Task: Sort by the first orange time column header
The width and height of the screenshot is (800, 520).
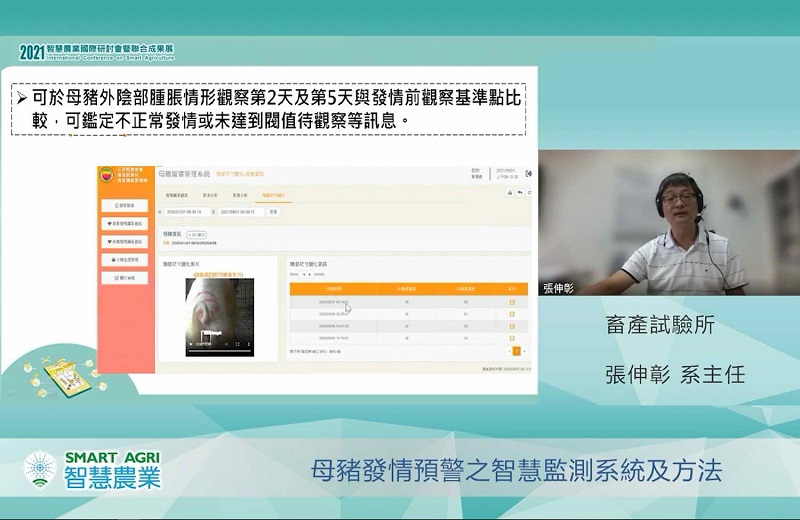Action: (x=333, y=289)
